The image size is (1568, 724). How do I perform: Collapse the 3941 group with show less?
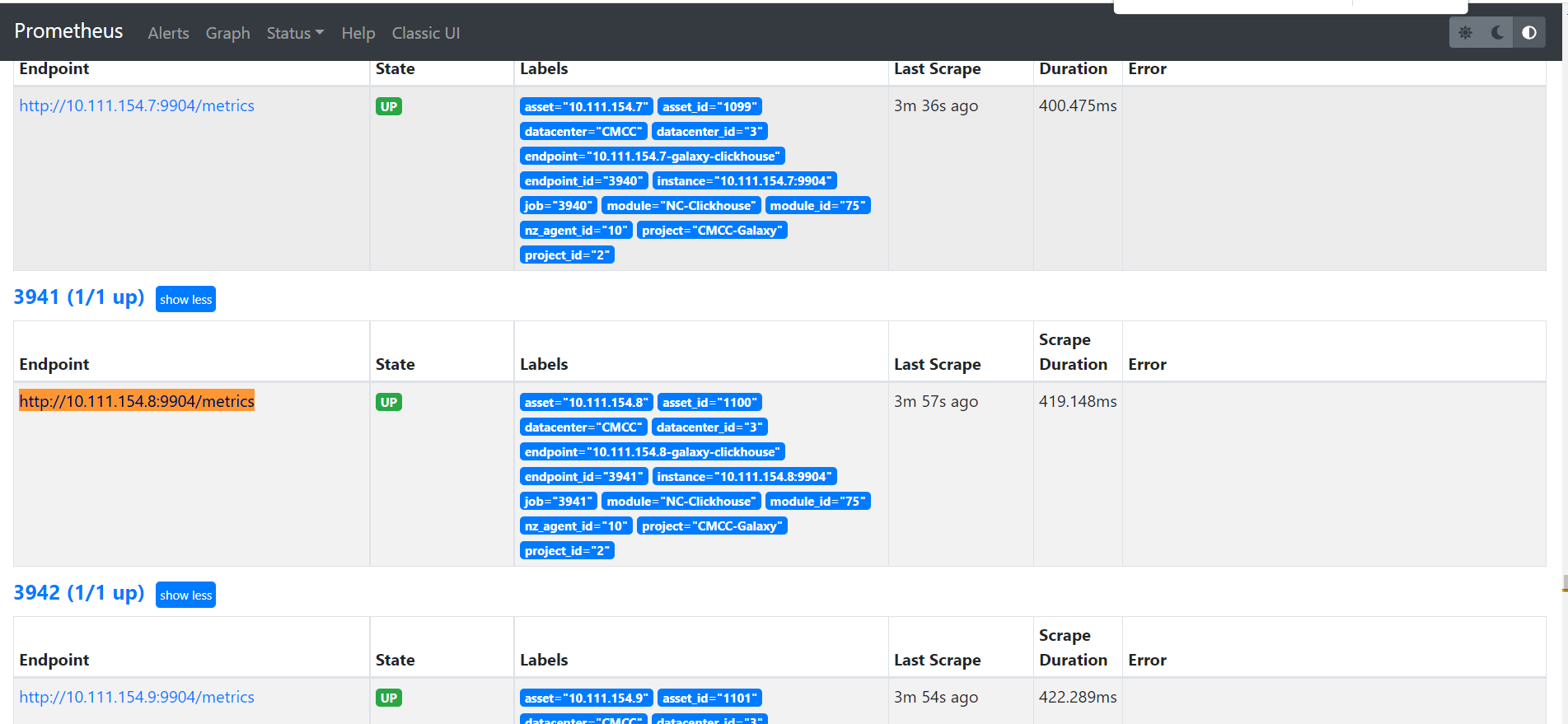click(185, 299)
